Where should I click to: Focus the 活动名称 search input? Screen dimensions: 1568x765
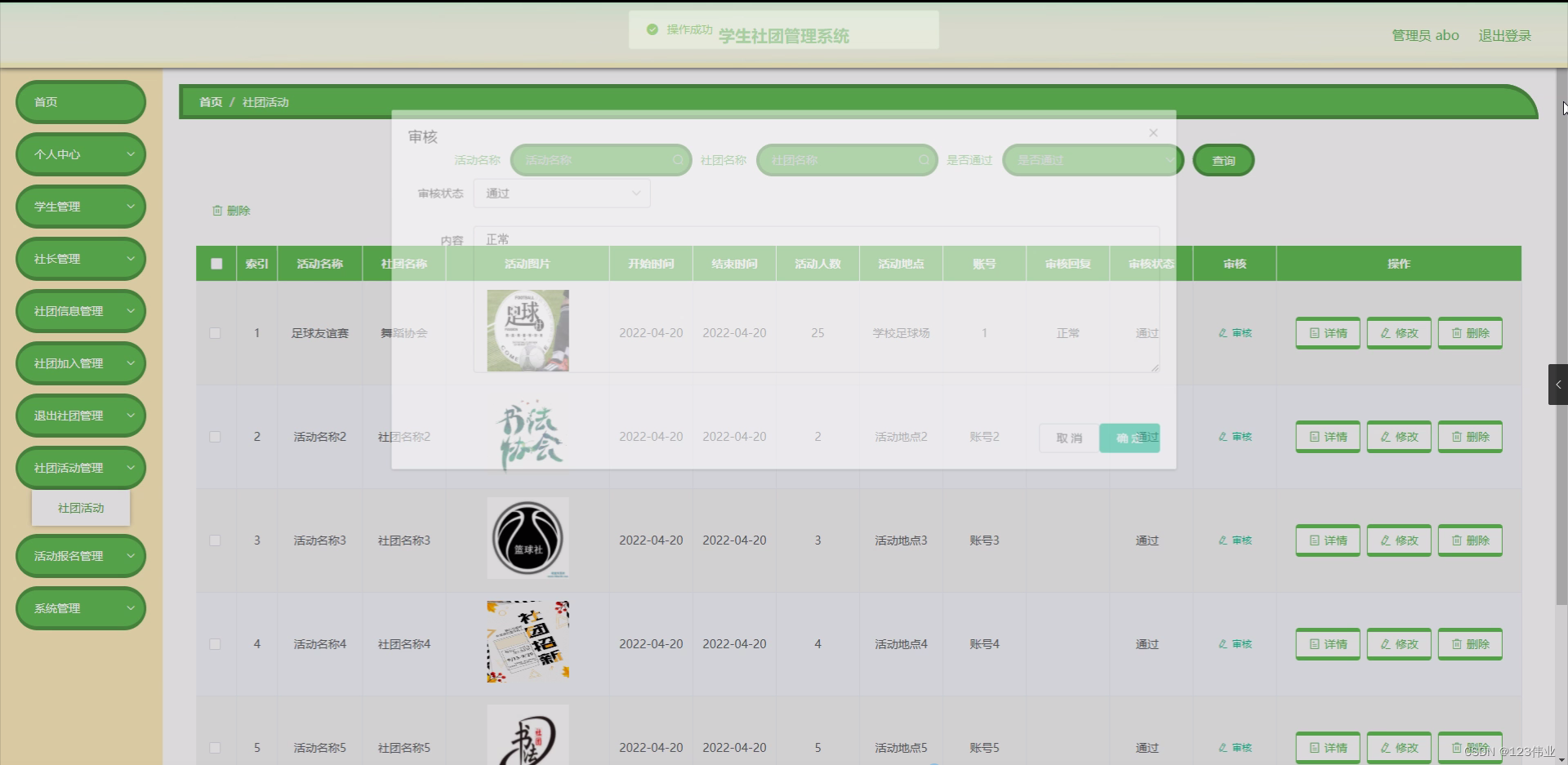pyautogui.click(x=601, y=160)
